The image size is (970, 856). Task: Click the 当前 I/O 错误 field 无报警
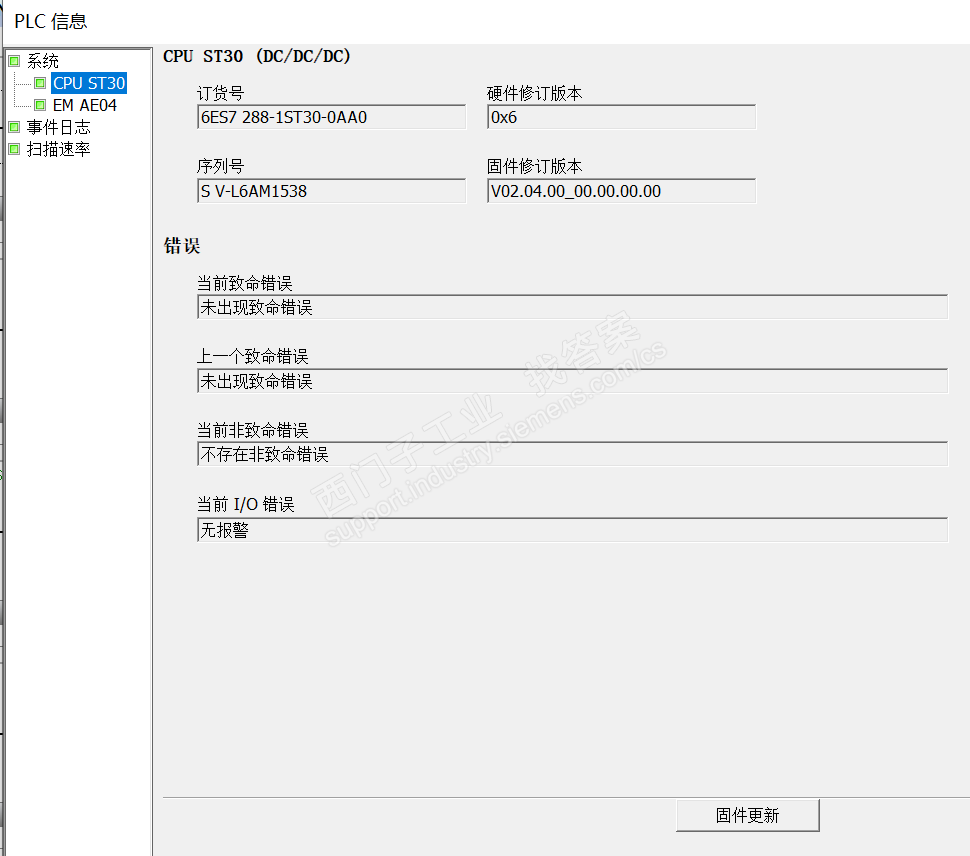click(x=573, y=530)
